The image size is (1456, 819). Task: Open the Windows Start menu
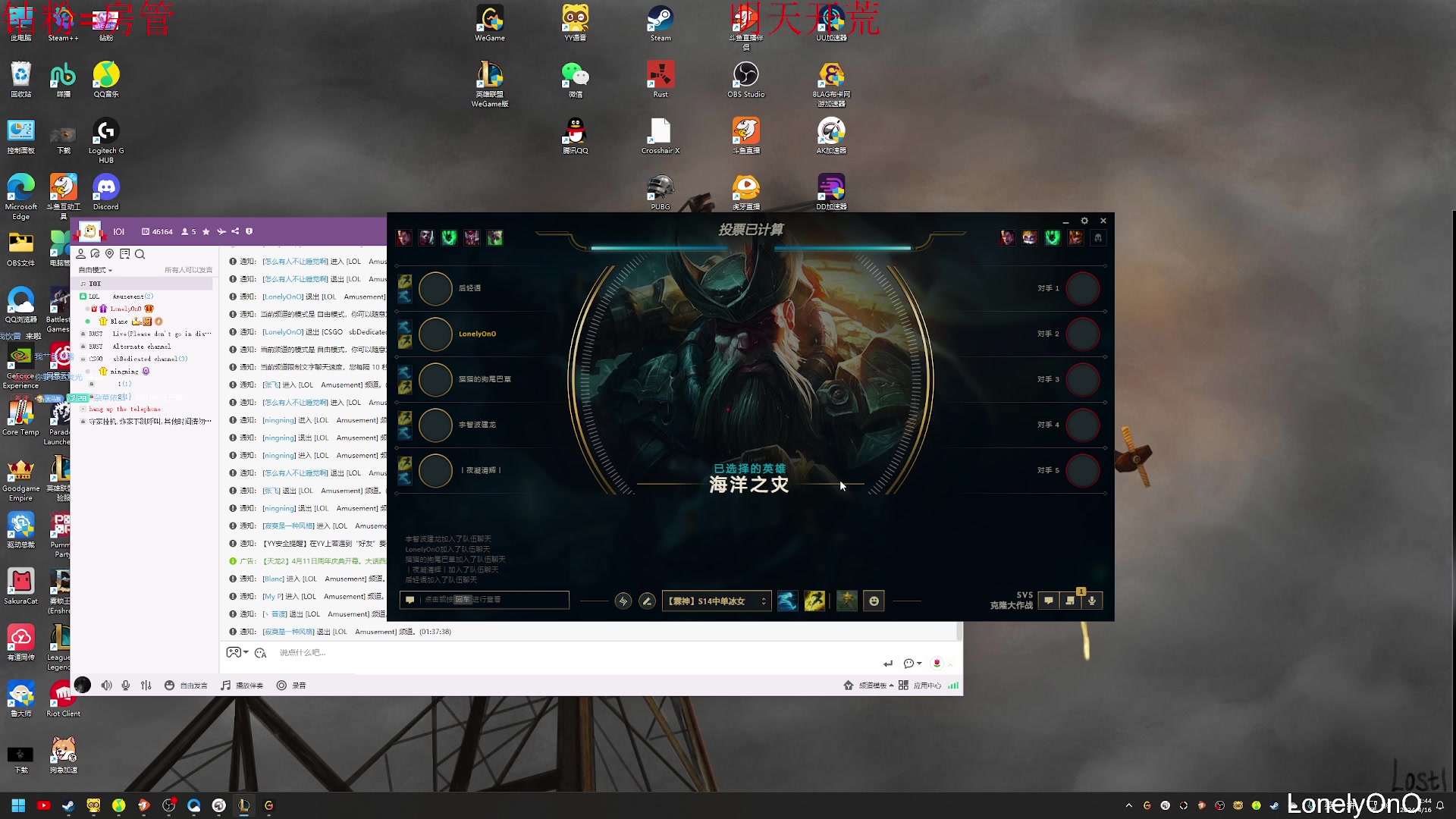(x=18, y=805)
